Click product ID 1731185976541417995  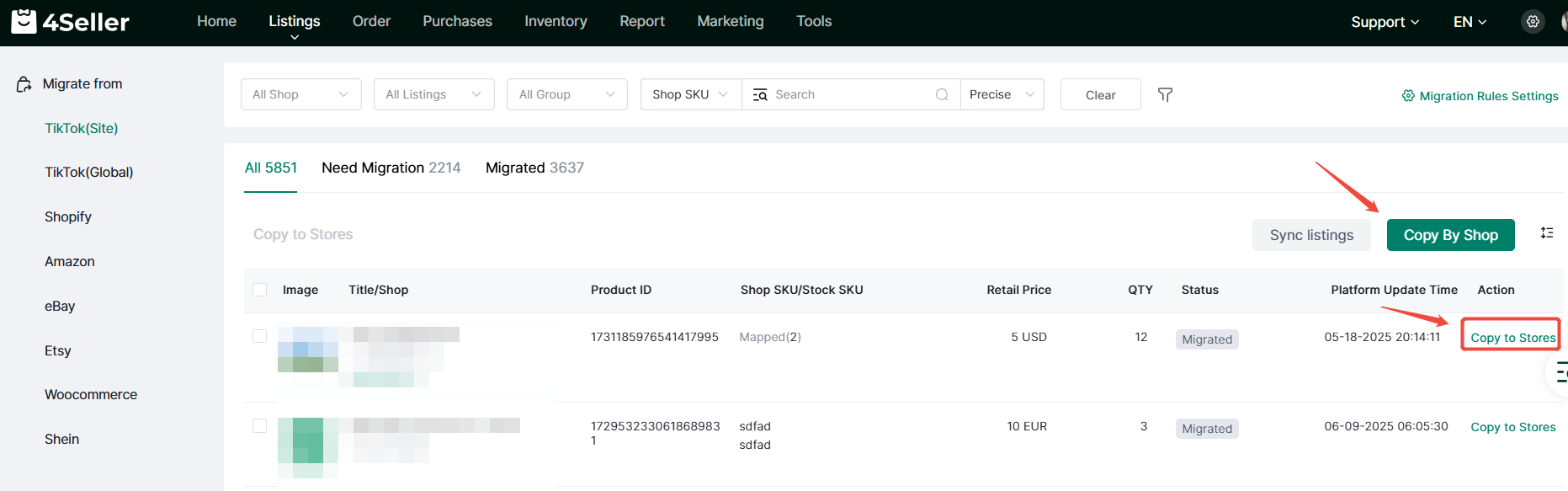coord(655,337)
